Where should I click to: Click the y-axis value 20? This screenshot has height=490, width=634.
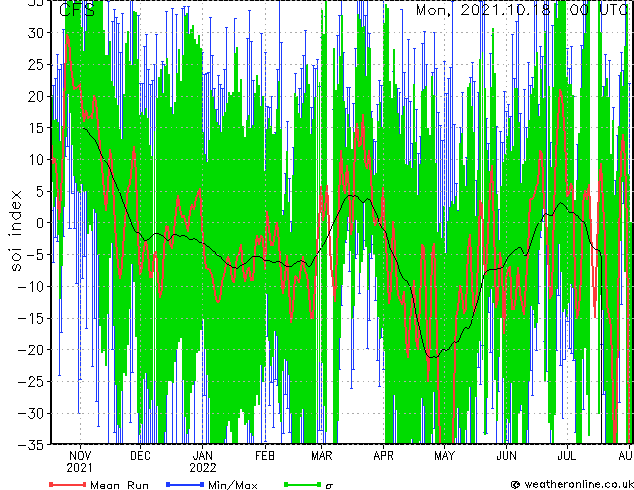click(x=36, y=96)
